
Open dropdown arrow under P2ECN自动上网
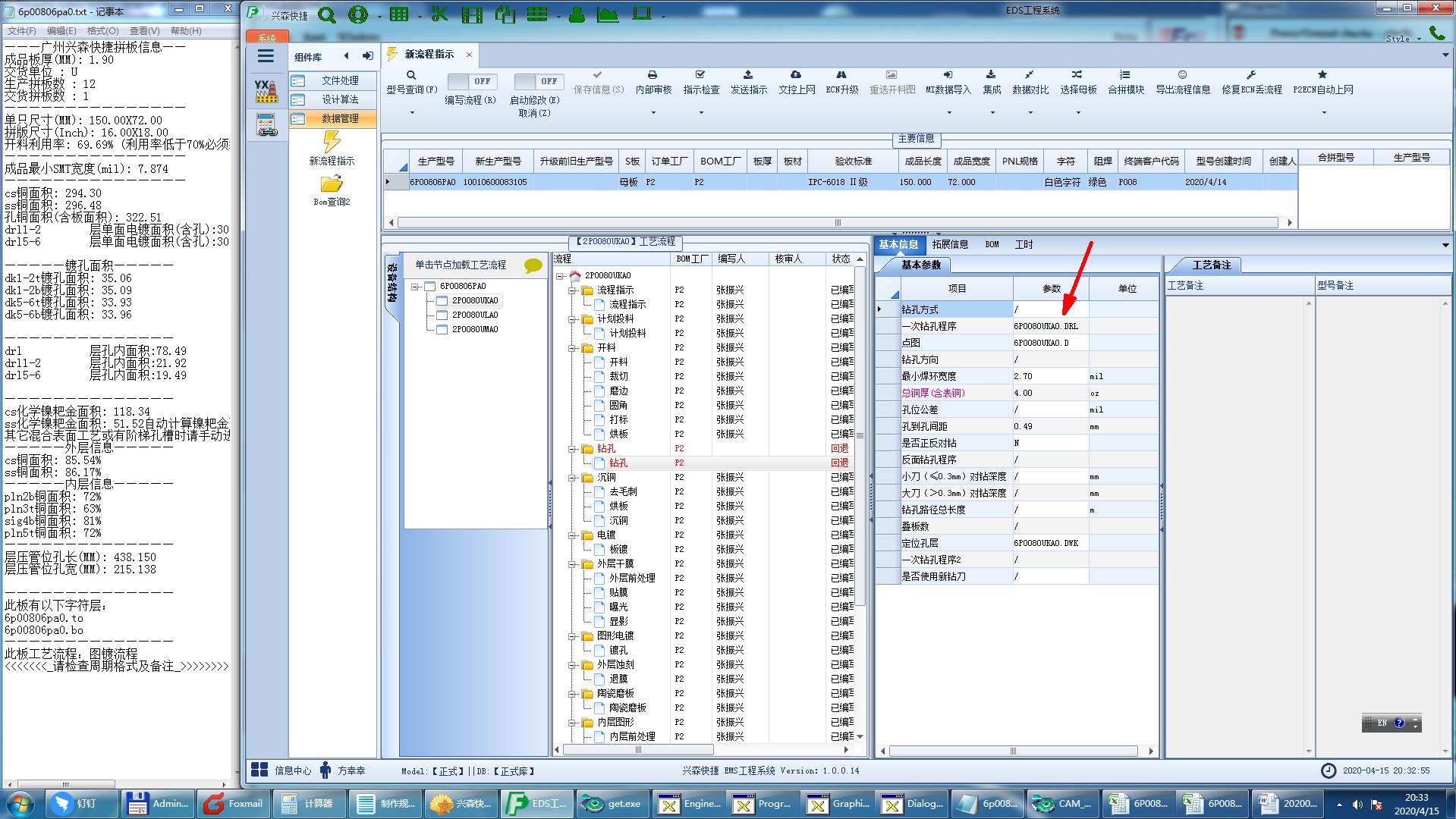[x=1324, y=113]
